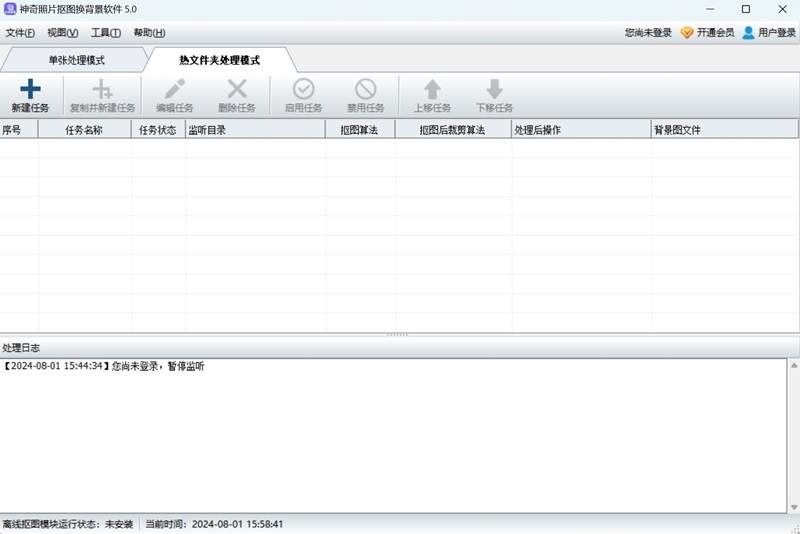
Task: Click the 启用任务 checkmark icon
Action: point(304,89)
